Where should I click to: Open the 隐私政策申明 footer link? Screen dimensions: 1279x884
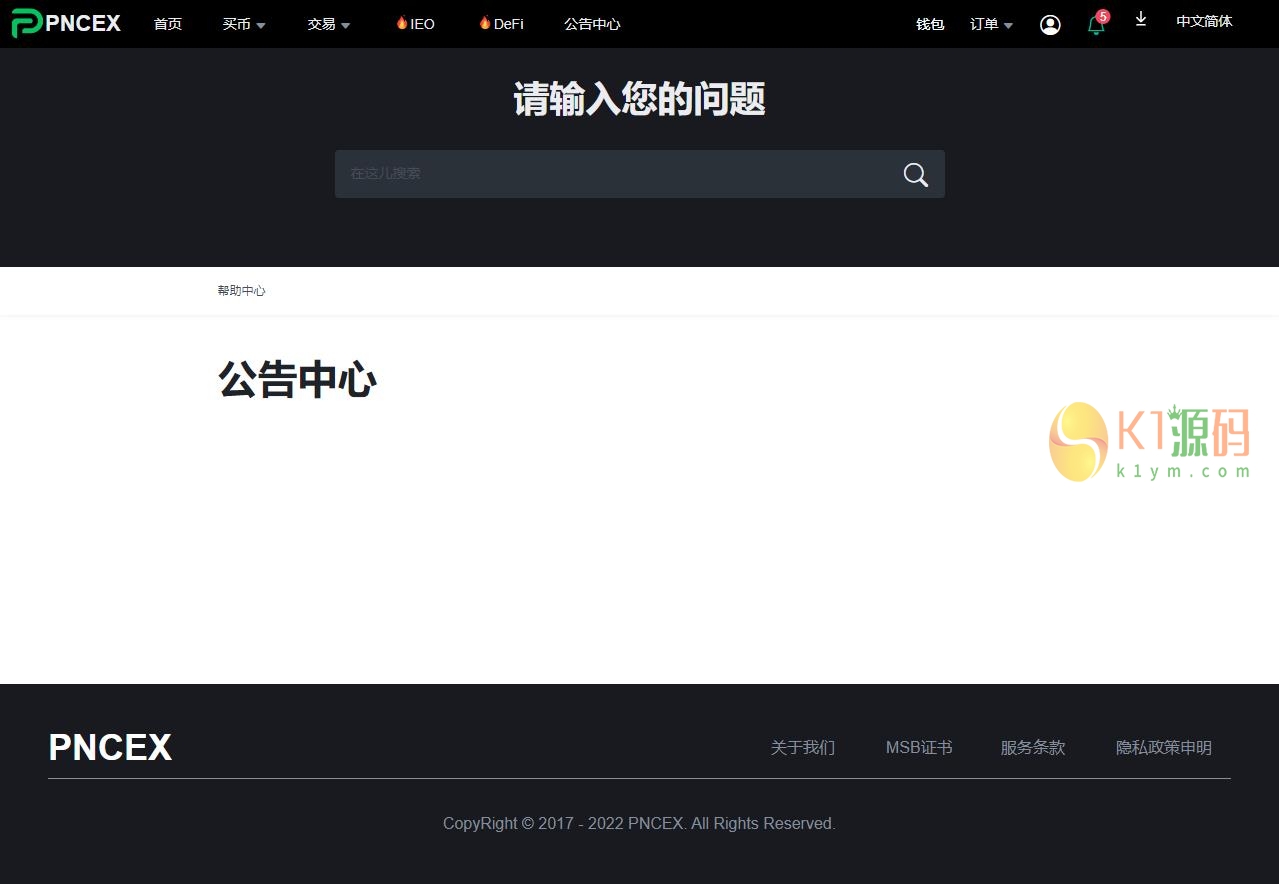pos(1164,748)
